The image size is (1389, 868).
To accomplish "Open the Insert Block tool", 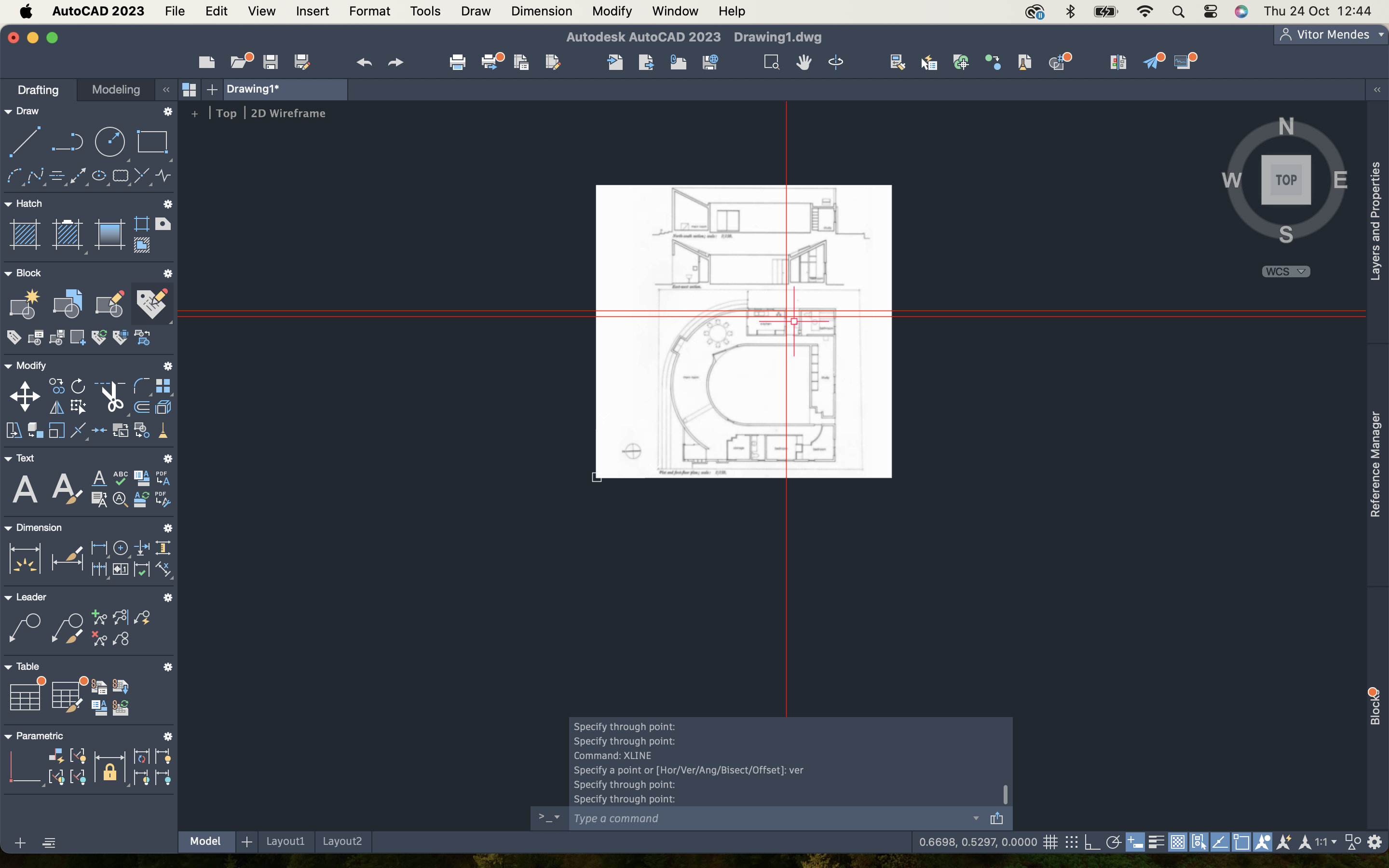I will (x=67, y=304).
